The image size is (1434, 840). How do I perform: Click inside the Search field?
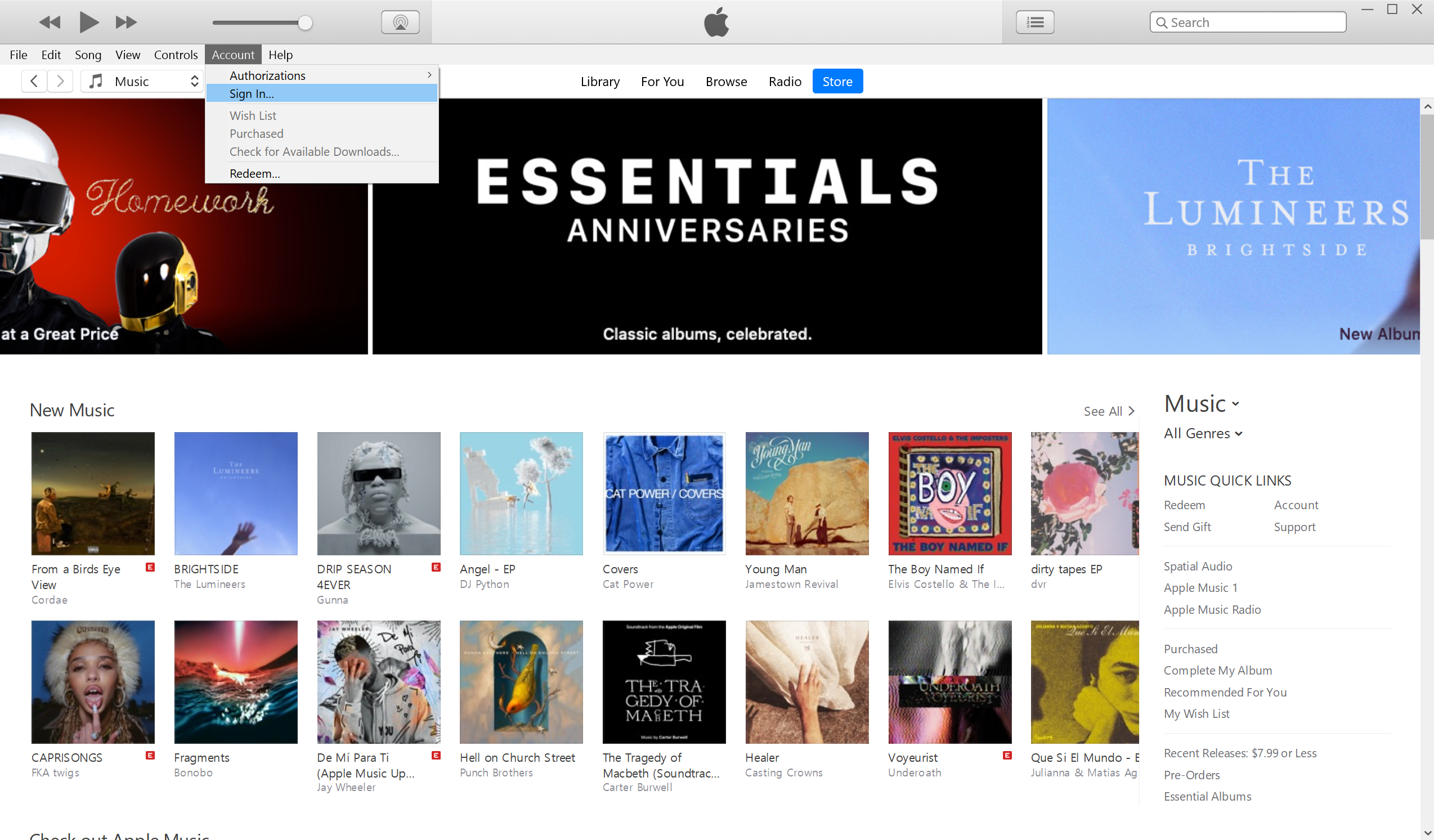click(x=1247, y=22)
